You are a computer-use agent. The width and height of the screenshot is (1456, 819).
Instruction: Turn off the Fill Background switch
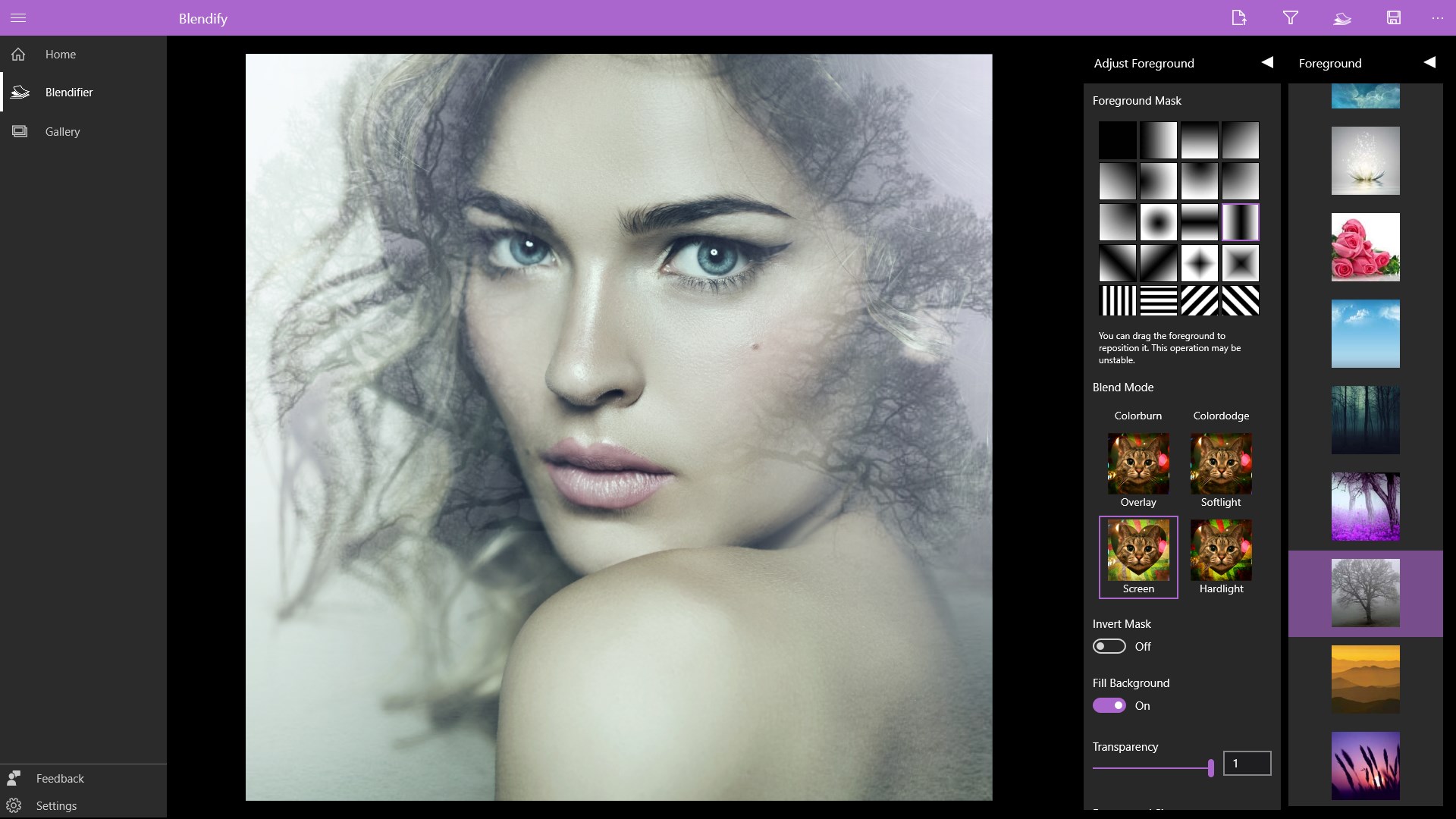pos(1109,705)
